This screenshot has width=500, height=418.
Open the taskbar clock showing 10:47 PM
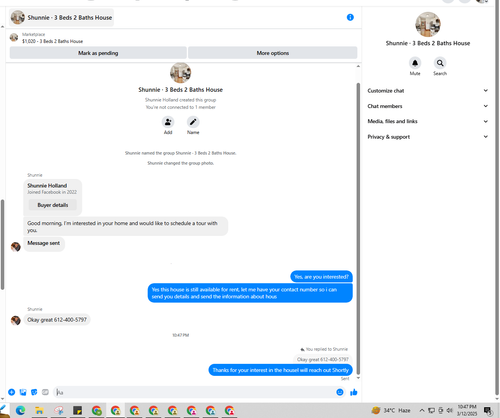pos(467,410)
